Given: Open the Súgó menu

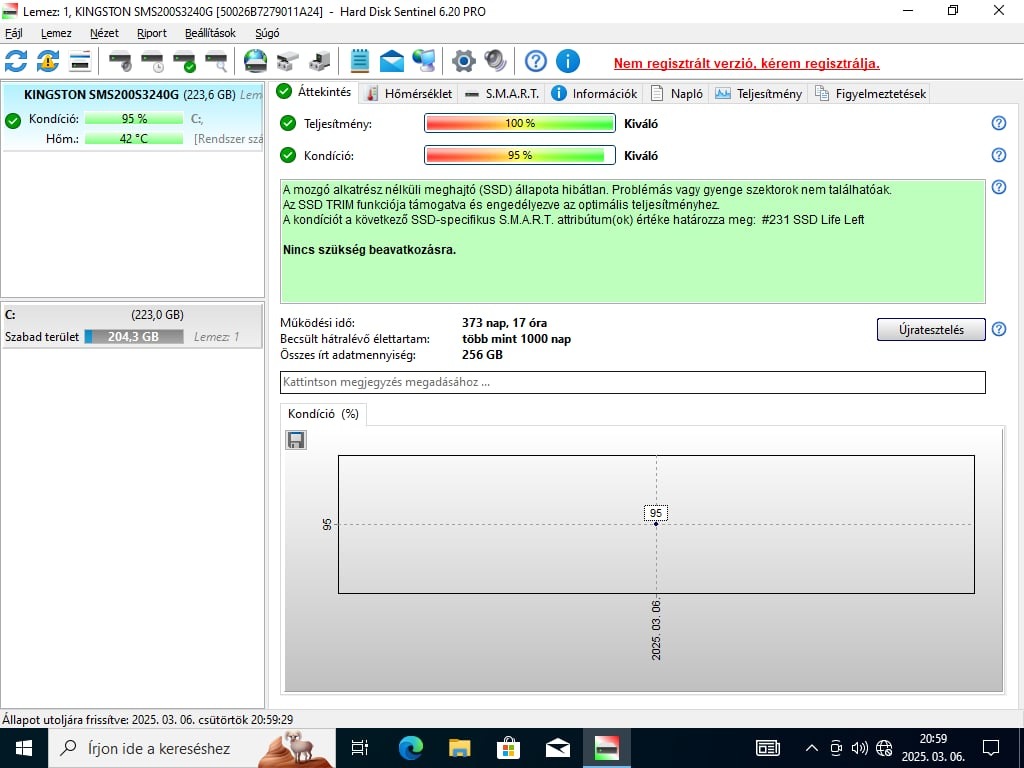Looking at the screenshot, I should pos(267,33).
